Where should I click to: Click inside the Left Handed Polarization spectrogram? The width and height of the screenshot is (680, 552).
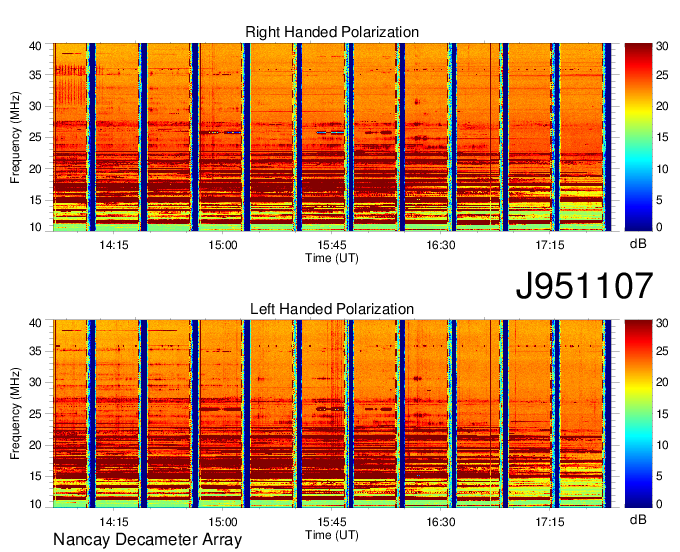pyautogui.click(x=332, y=414)
